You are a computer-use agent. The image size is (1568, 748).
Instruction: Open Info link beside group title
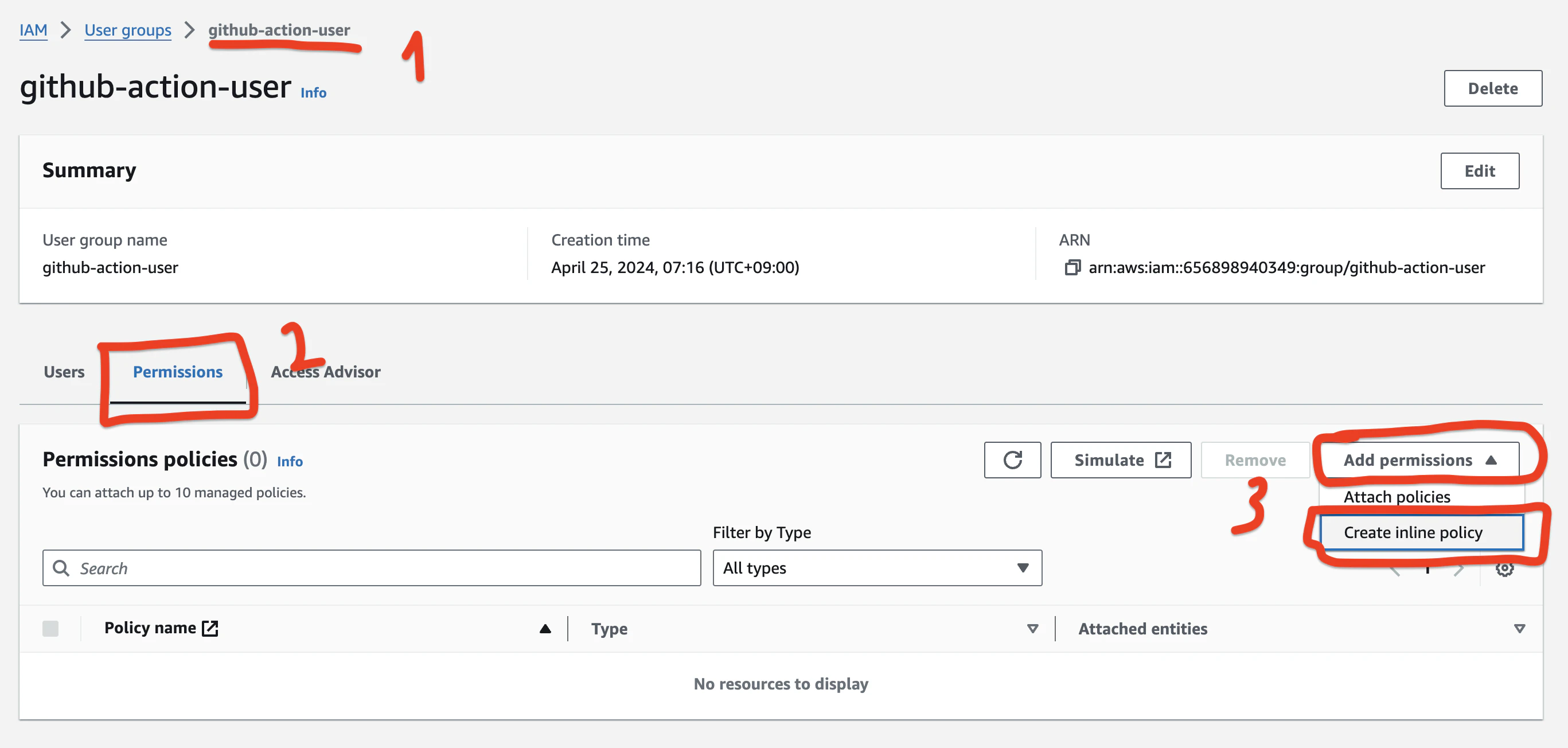click(x=314, y=92)
